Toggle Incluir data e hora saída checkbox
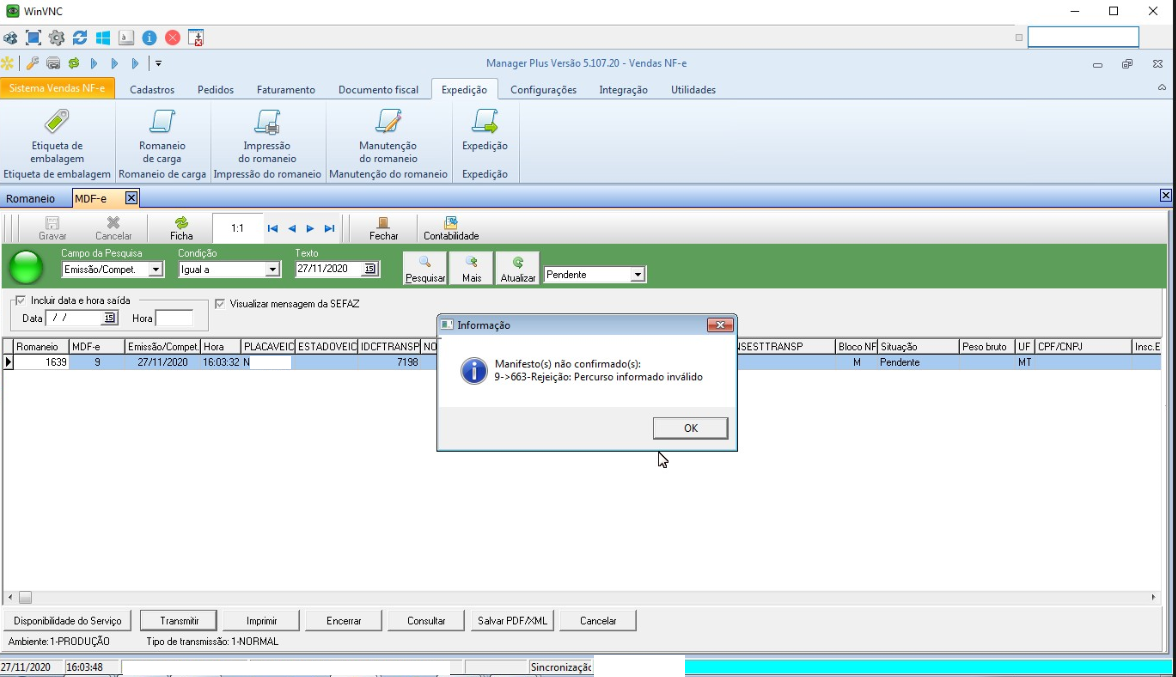 20,300
